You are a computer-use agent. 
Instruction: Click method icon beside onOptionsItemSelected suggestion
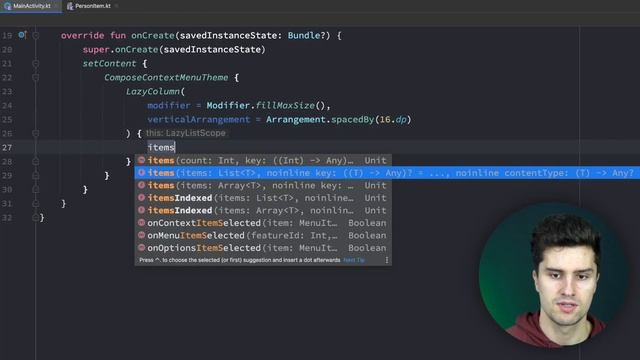pos(141,248)
